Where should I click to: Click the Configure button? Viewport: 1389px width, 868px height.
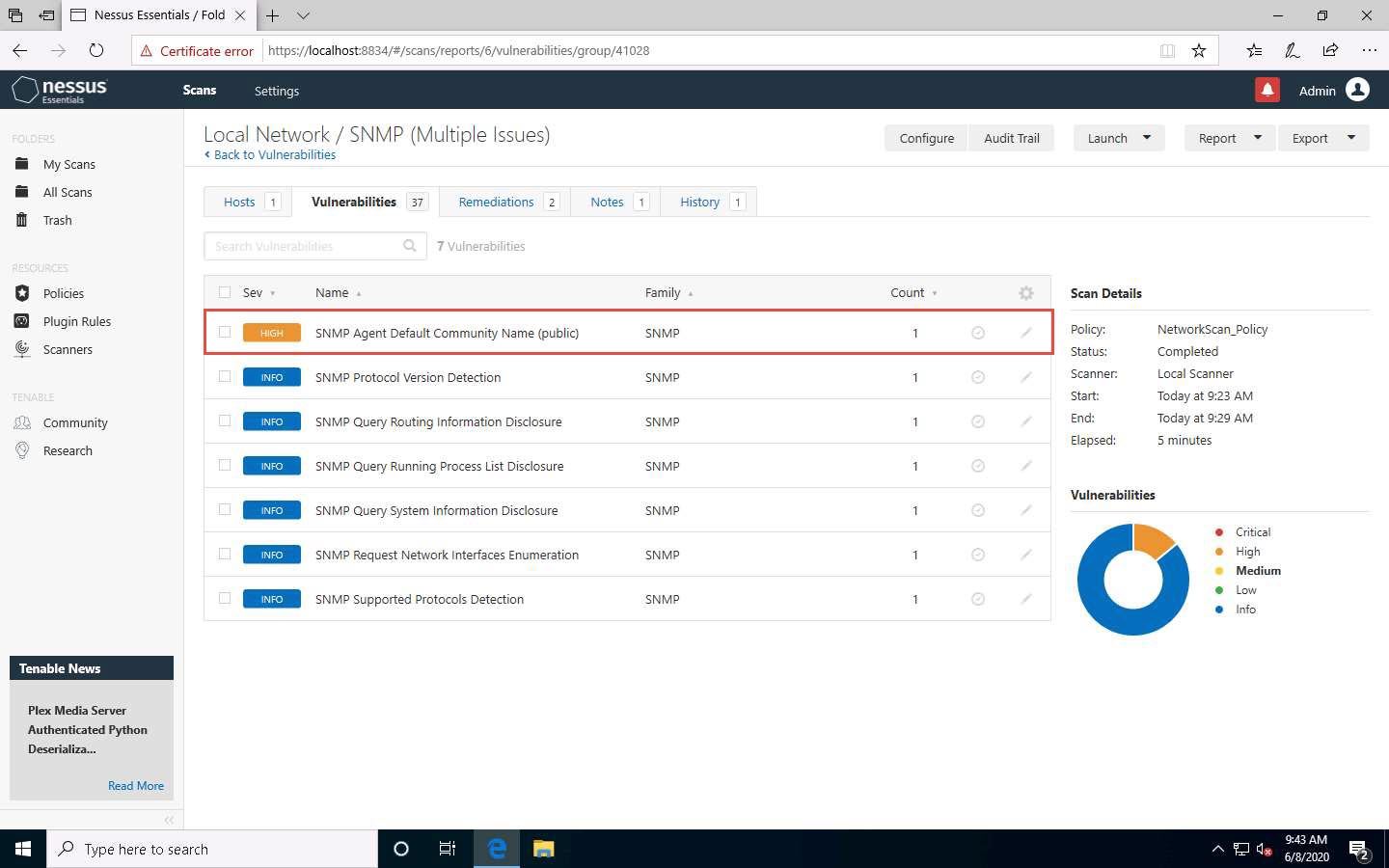(927, 138)
